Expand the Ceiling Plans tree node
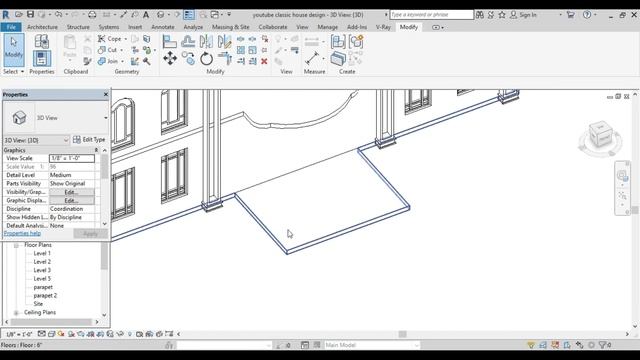Screen dimensions: 640x360 click(x=16, y=313)
